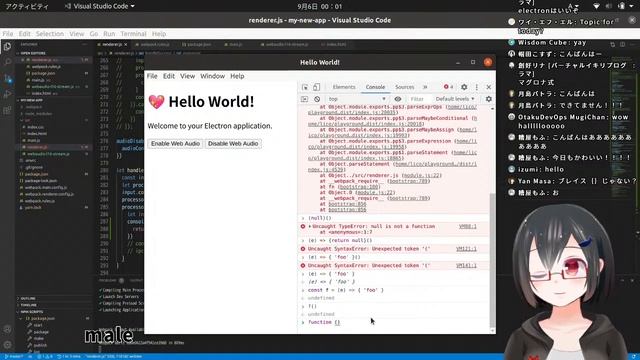Image resolution: width=640 pixels, height=360 pixels.
Task: Open DevTools main settings gear
Action: click(464, 87)
